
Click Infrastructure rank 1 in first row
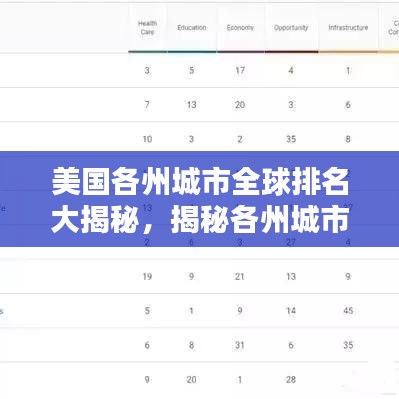348,70
